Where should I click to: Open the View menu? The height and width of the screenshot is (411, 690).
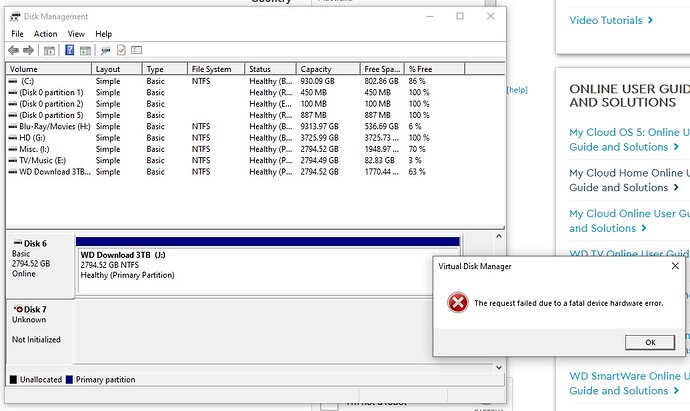tap(76, 34)
